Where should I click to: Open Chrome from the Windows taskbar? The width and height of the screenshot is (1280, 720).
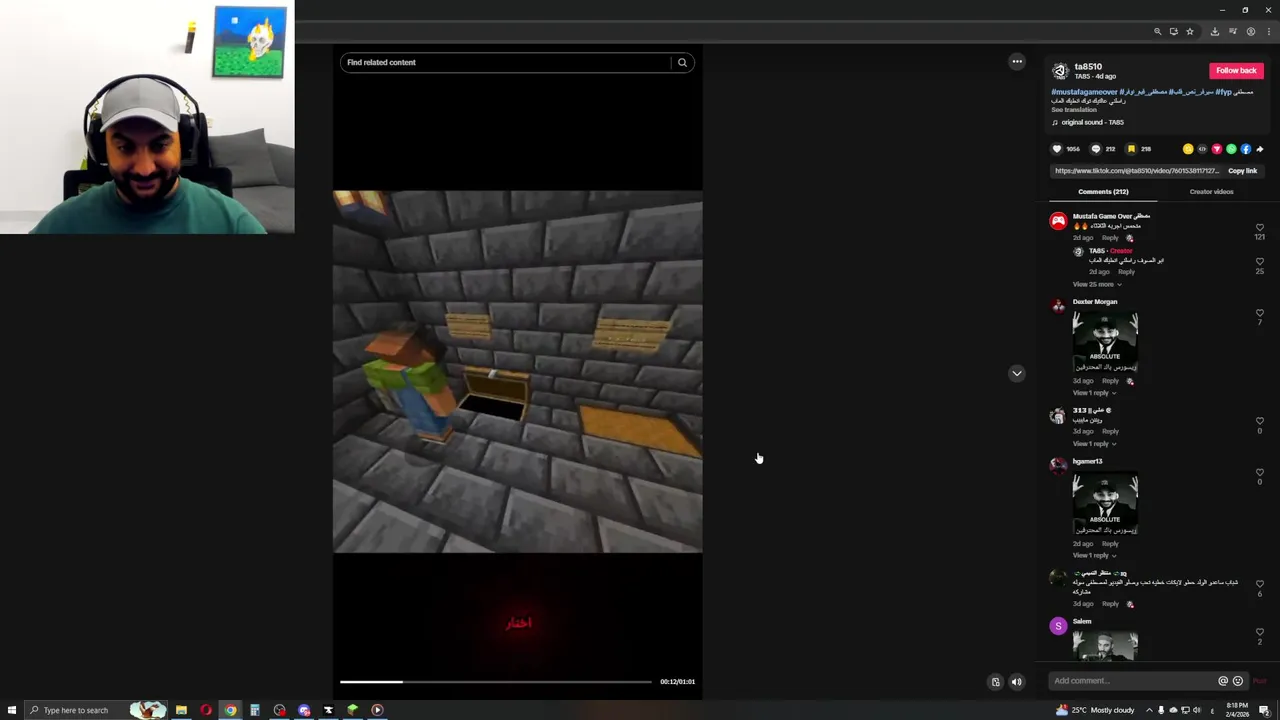click(x=230, y=710)
